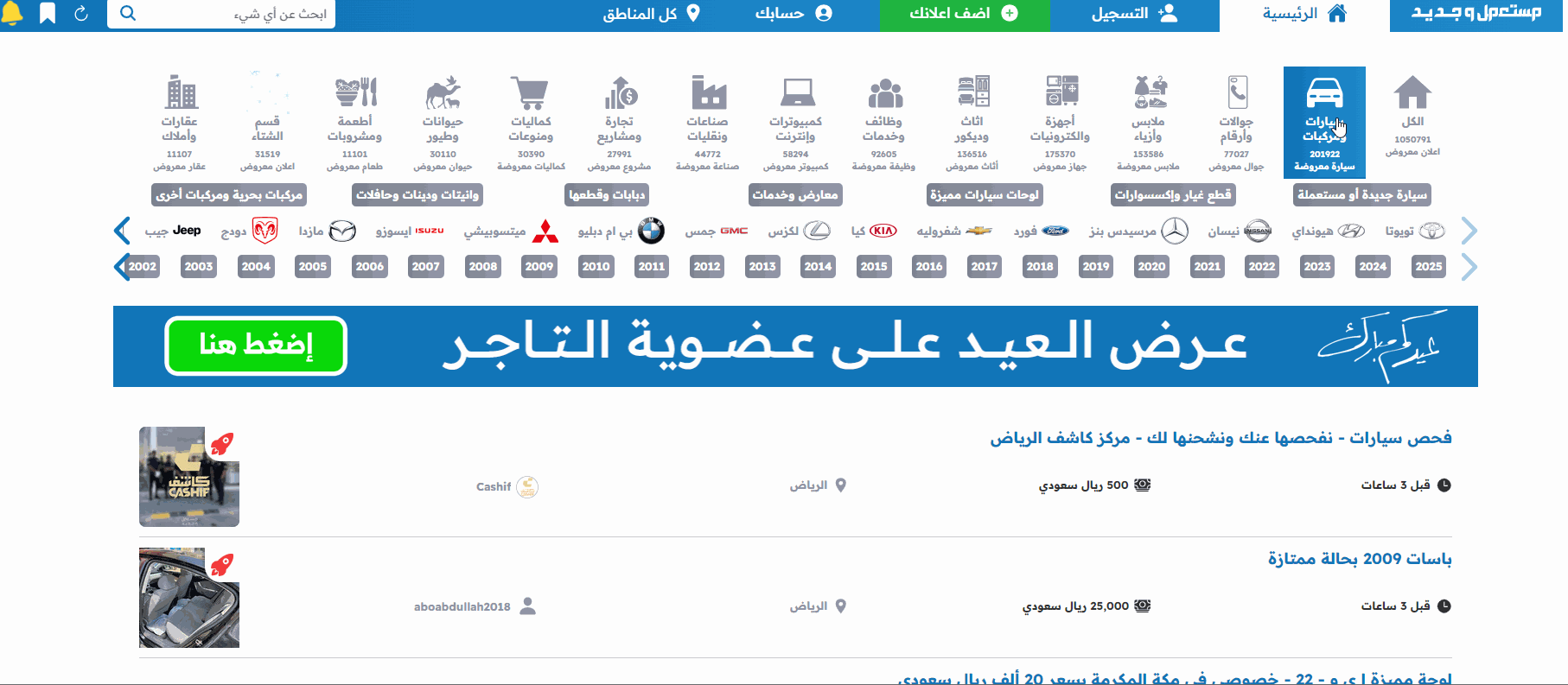Filter by BMW brand logo

click(x=651, y=231)
